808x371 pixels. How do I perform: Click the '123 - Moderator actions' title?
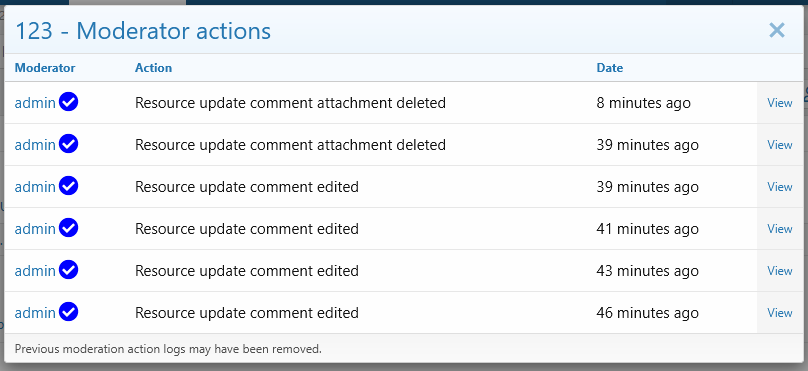click(143, 31)
